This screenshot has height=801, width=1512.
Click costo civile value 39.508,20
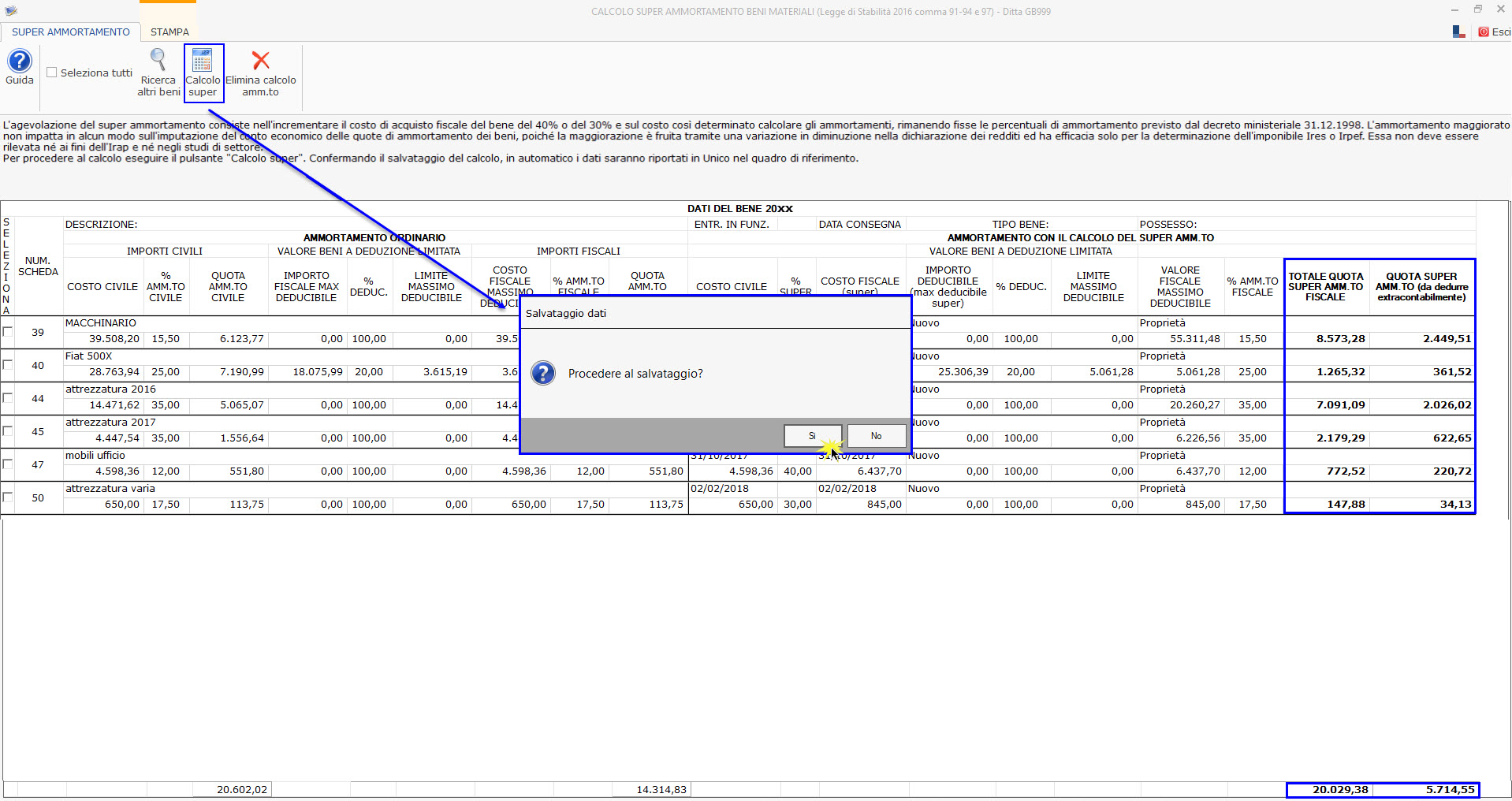pos(114,339)
